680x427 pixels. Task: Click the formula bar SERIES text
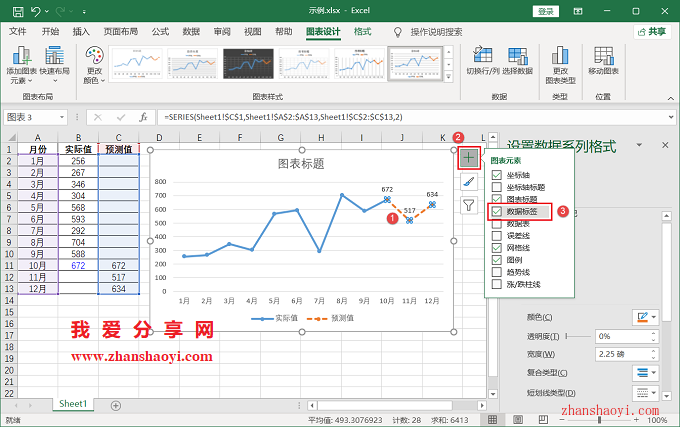pos(283,117)
